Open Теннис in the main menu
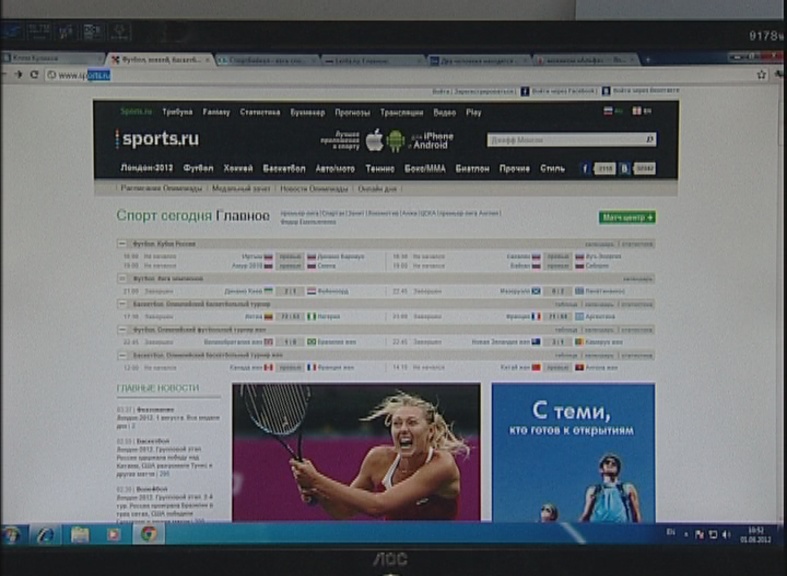 (380, 169)
